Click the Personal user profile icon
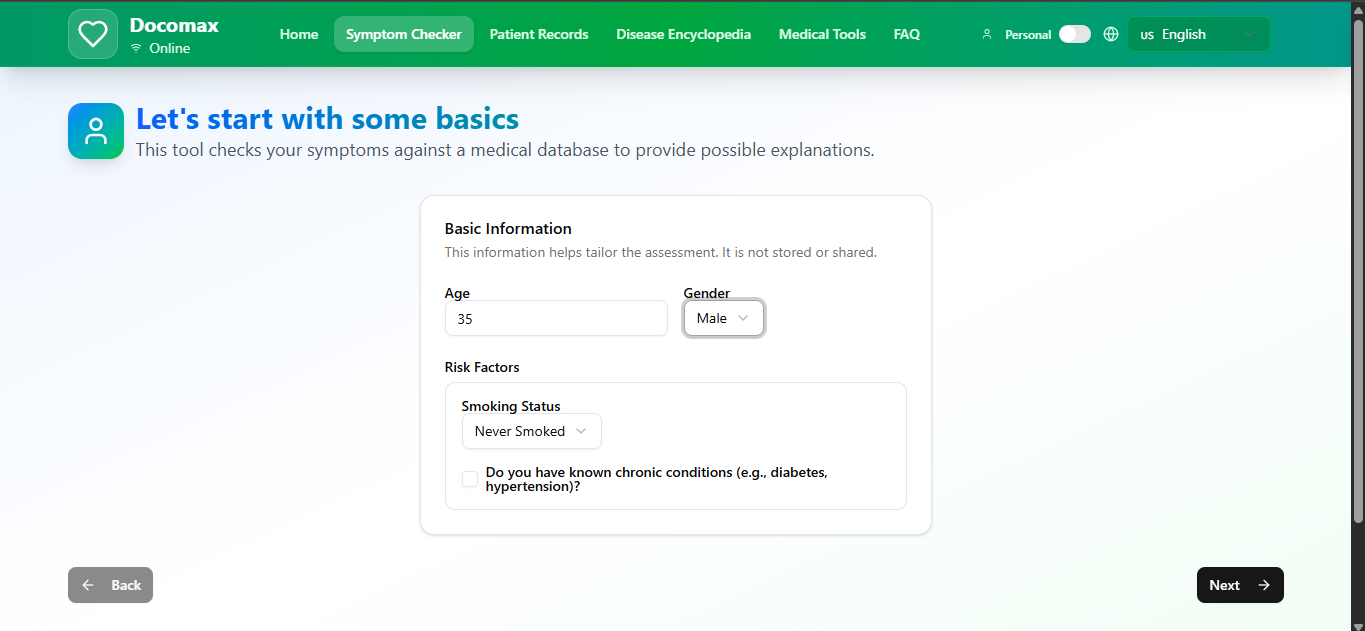The height and width of the screenshot is (631, 1365). tap(987, 34)
